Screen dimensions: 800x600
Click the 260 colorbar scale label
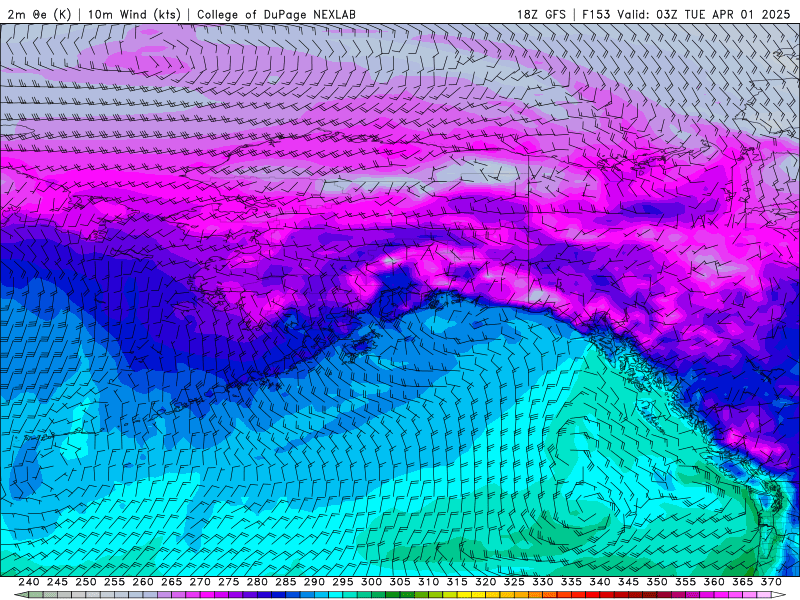coord(143,582)
